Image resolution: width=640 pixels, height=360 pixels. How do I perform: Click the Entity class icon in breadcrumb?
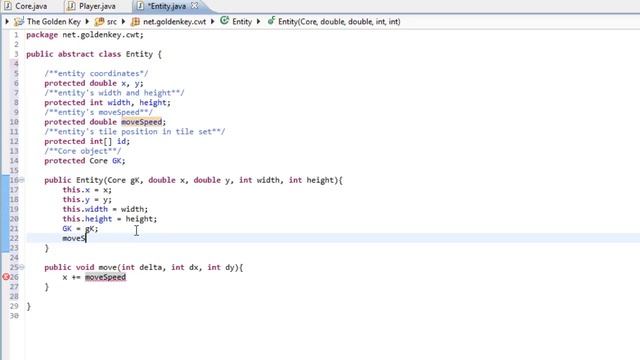[224, 21]
